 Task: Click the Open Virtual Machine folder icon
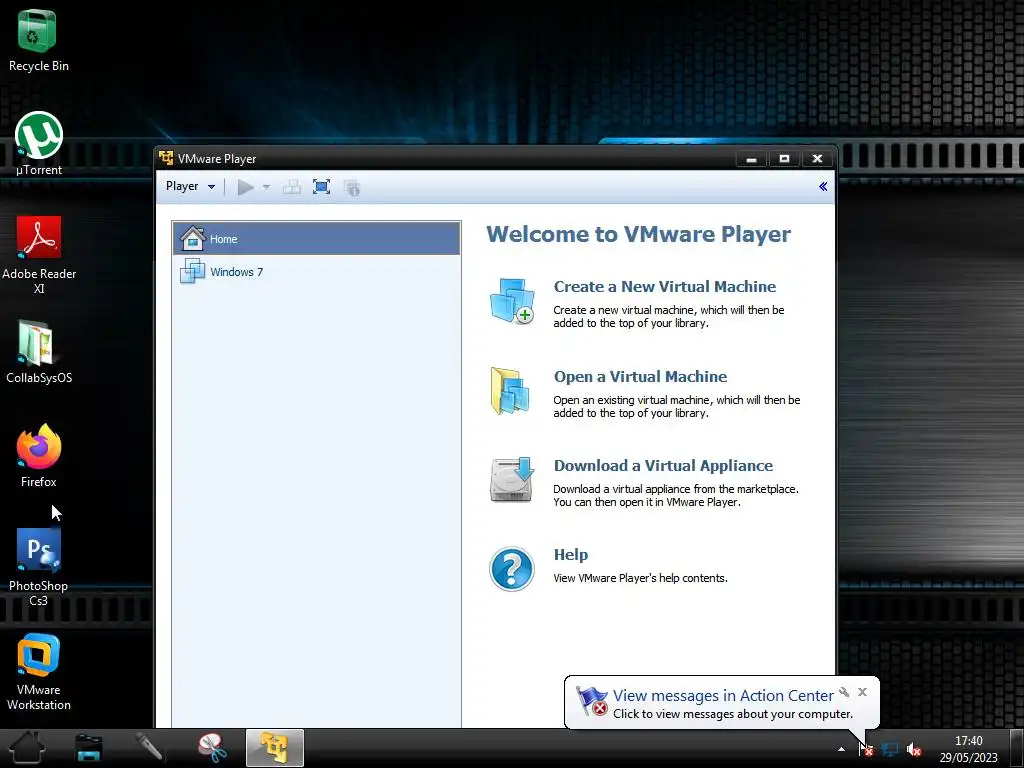[510, 391]
